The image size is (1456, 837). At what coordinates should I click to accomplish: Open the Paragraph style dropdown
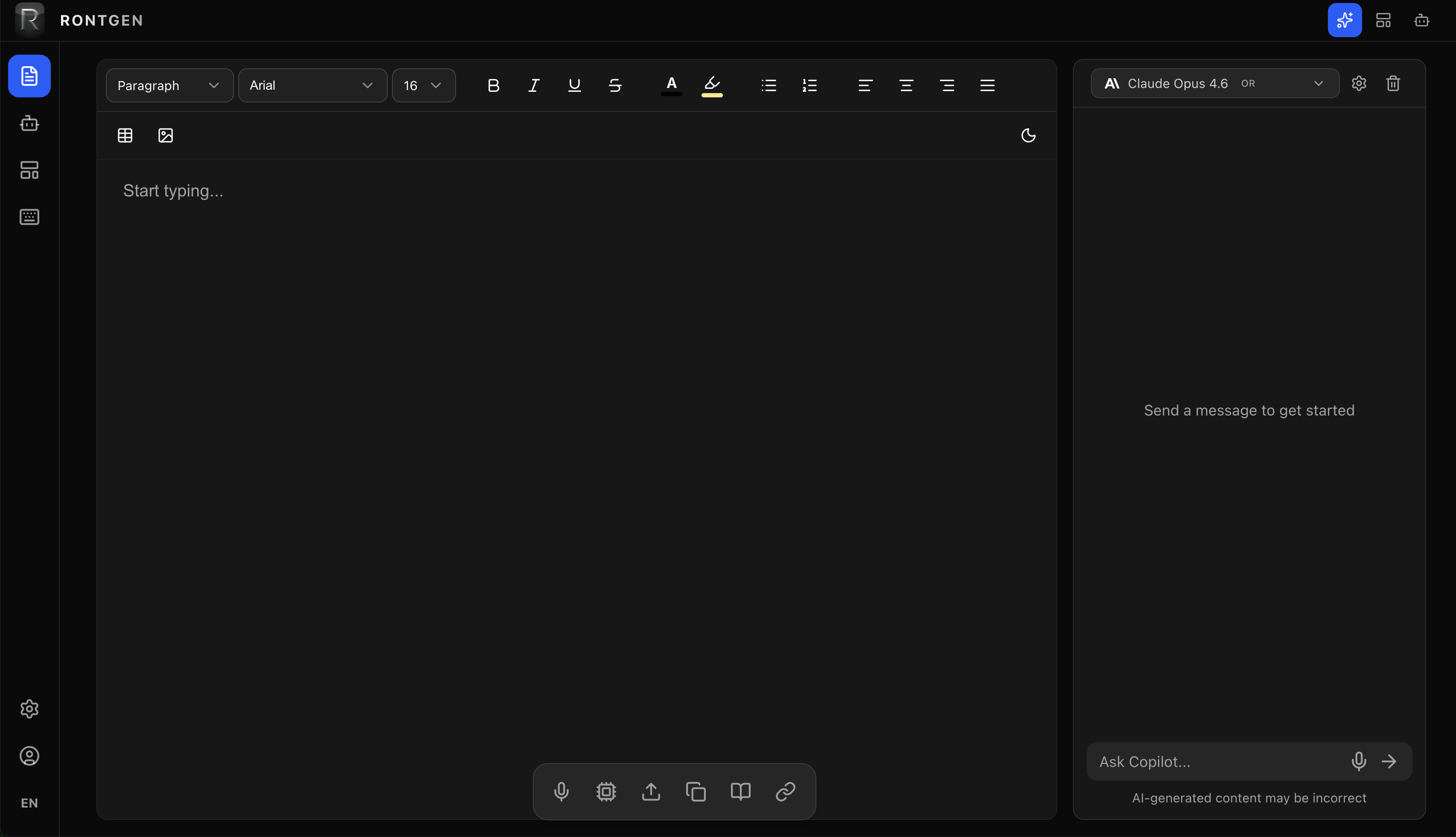tap(168, 85)
